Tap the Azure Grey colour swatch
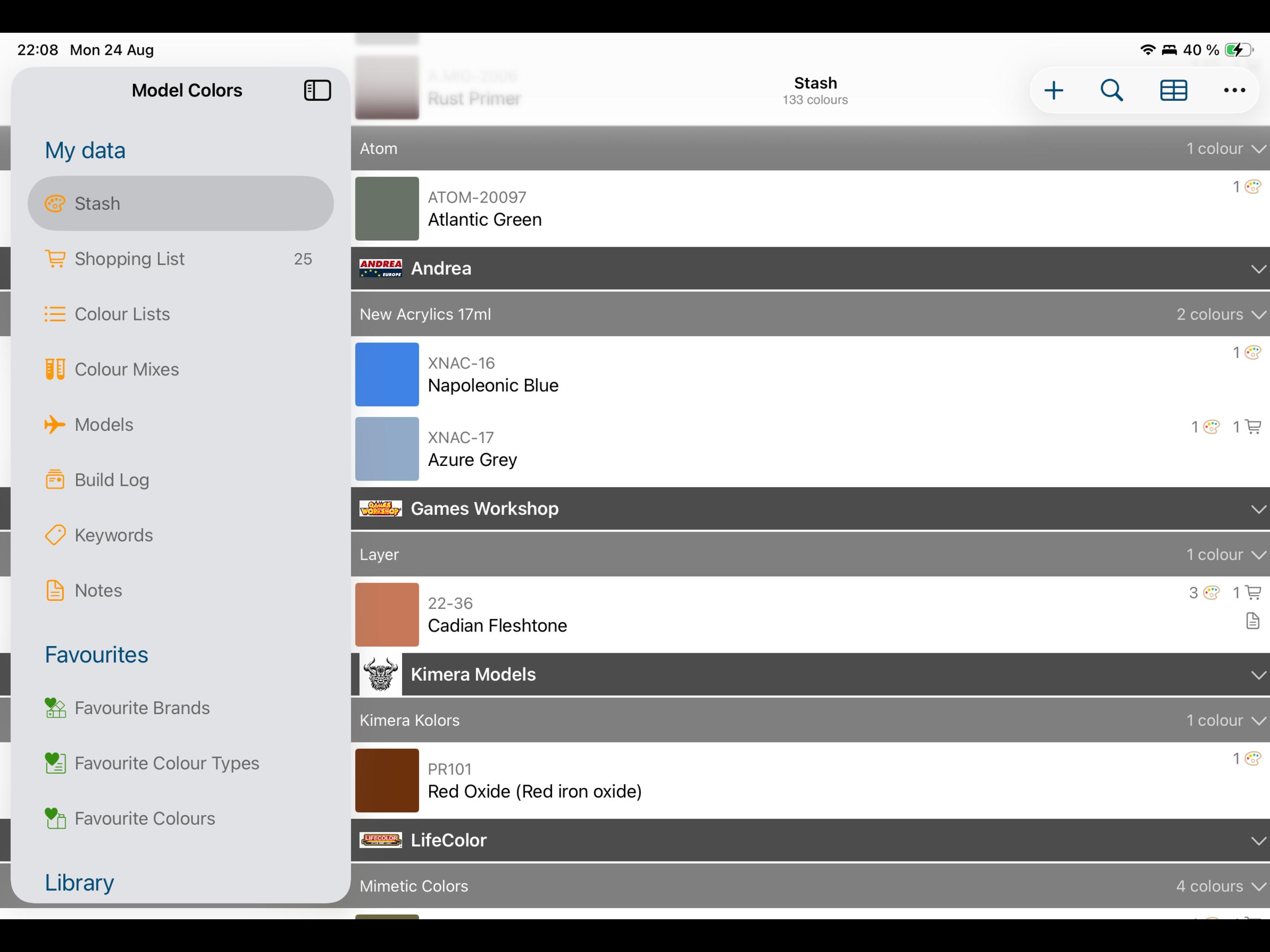Image resolution: width=1270 pixels, height=952 pixels. pyautogui.click(x=387, y=449)
